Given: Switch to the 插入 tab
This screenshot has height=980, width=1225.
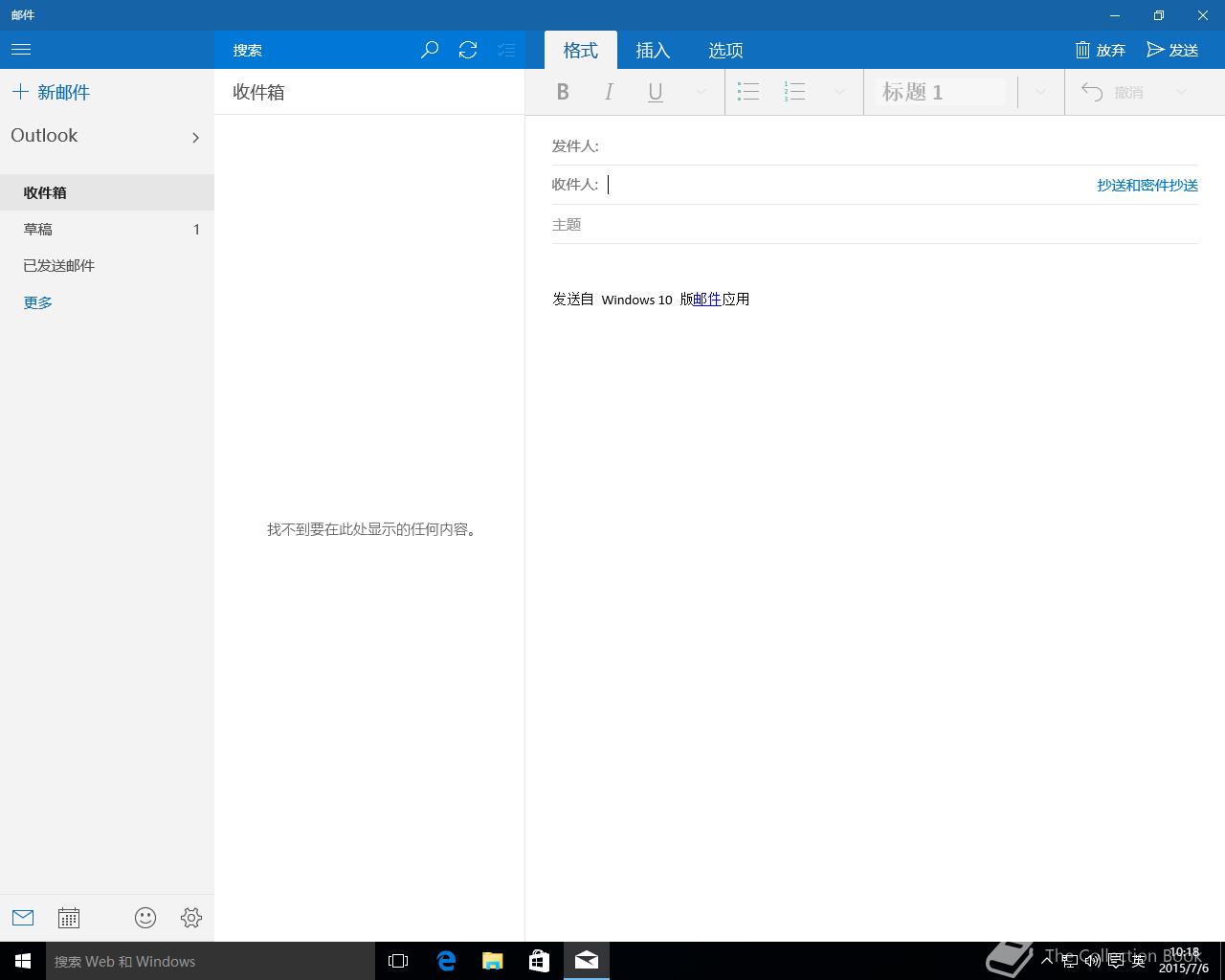Looking at the screenshot, I should (653, 50).
